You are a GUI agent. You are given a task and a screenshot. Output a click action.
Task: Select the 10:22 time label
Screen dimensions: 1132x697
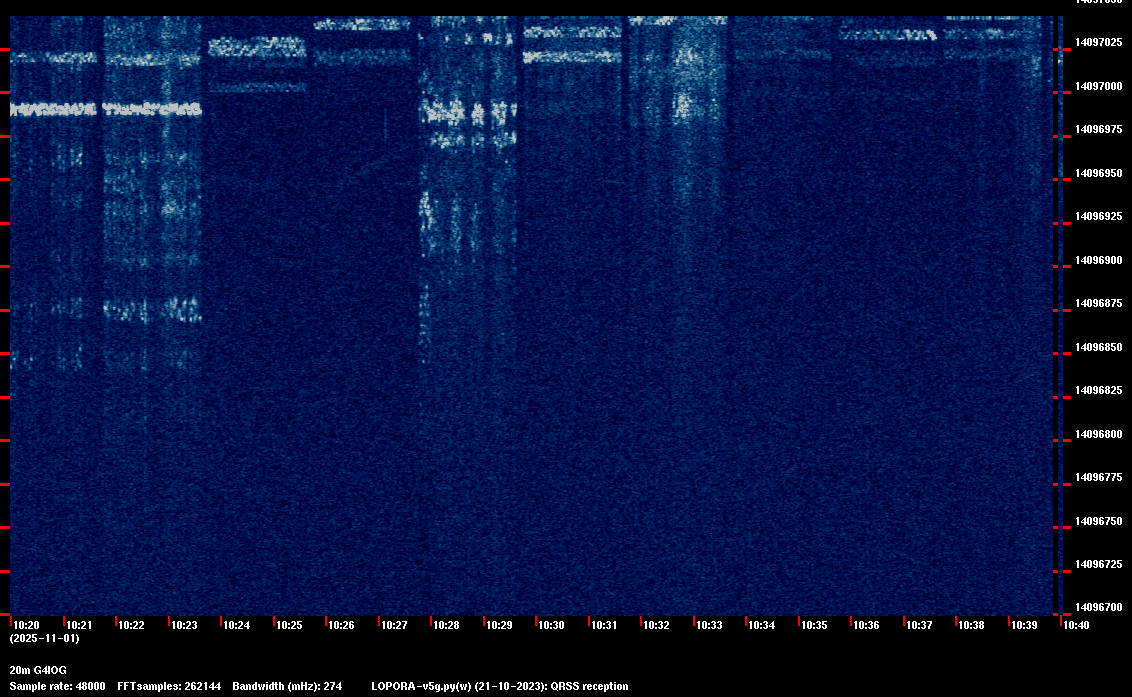coord(131,625)
